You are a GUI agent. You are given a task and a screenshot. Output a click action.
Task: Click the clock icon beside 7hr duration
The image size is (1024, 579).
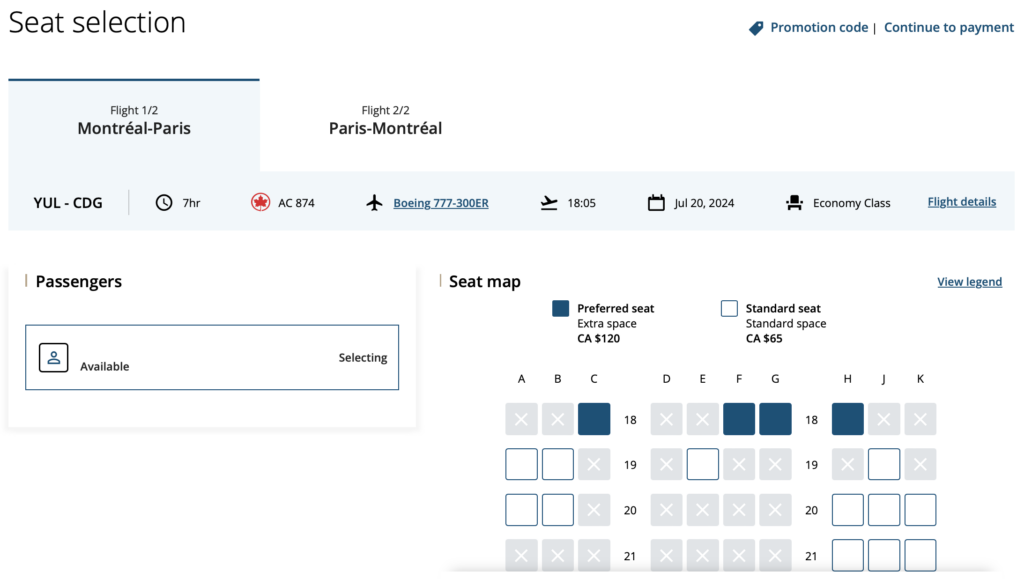point(162,201)
